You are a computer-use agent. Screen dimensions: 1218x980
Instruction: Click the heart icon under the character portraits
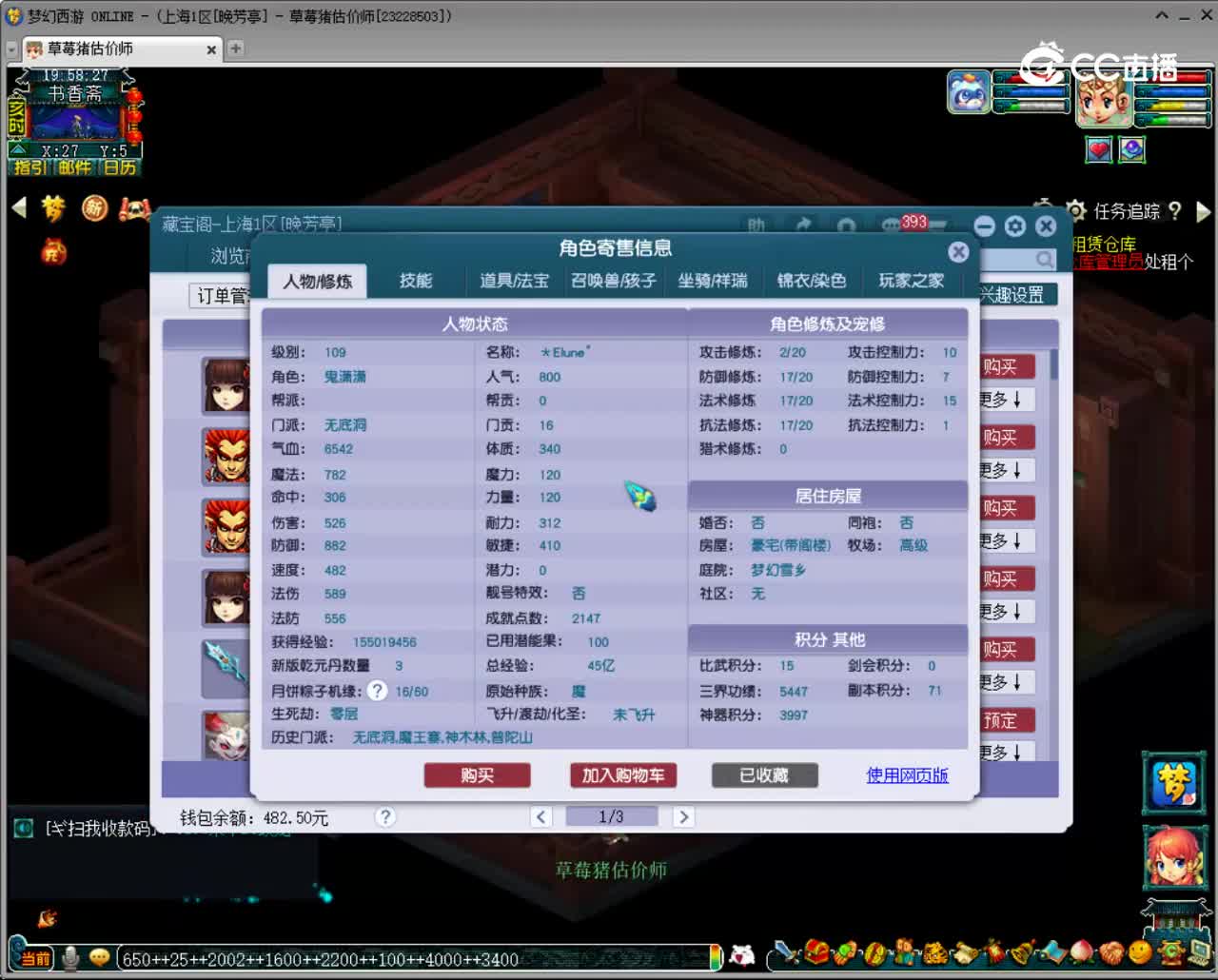tap(1098, 149)
